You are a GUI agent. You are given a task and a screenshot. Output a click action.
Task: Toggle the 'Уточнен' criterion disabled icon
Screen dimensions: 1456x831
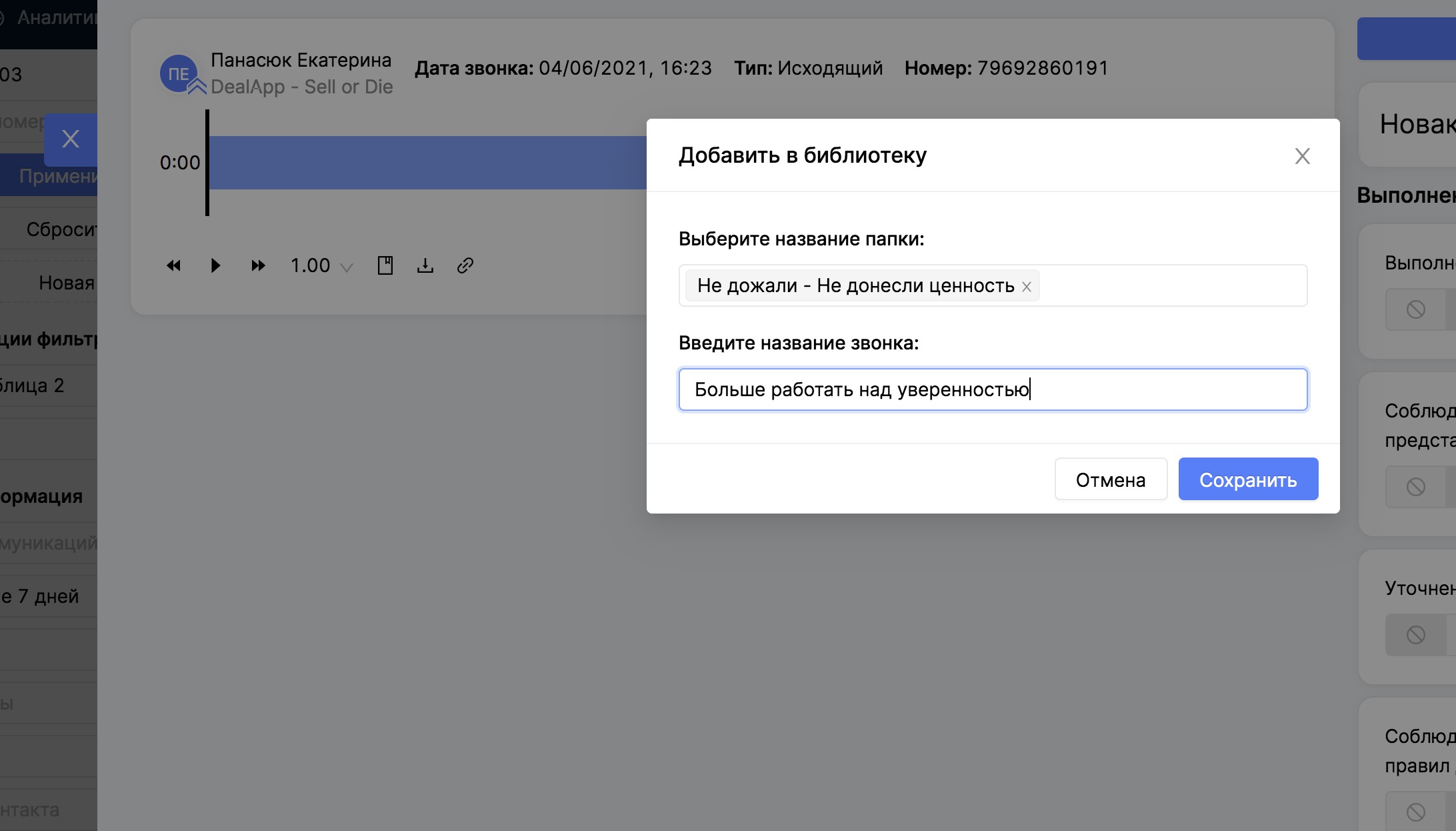pyautogui.click(x=1415, y=635)
